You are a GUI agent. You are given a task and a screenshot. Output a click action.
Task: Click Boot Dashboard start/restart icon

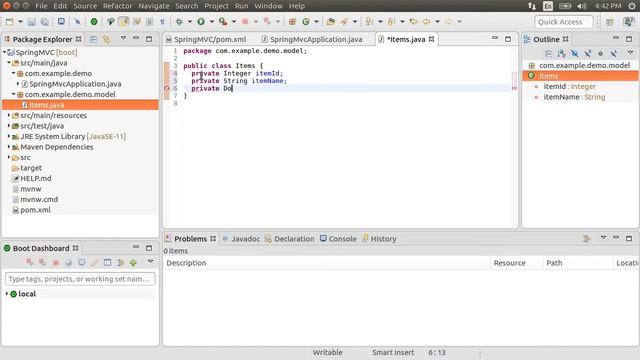point(29,262)
